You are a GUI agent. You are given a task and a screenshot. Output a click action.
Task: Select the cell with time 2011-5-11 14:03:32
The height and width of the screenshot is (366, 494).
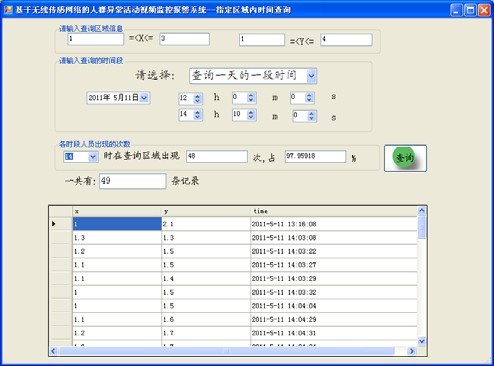tap(334, 292)
